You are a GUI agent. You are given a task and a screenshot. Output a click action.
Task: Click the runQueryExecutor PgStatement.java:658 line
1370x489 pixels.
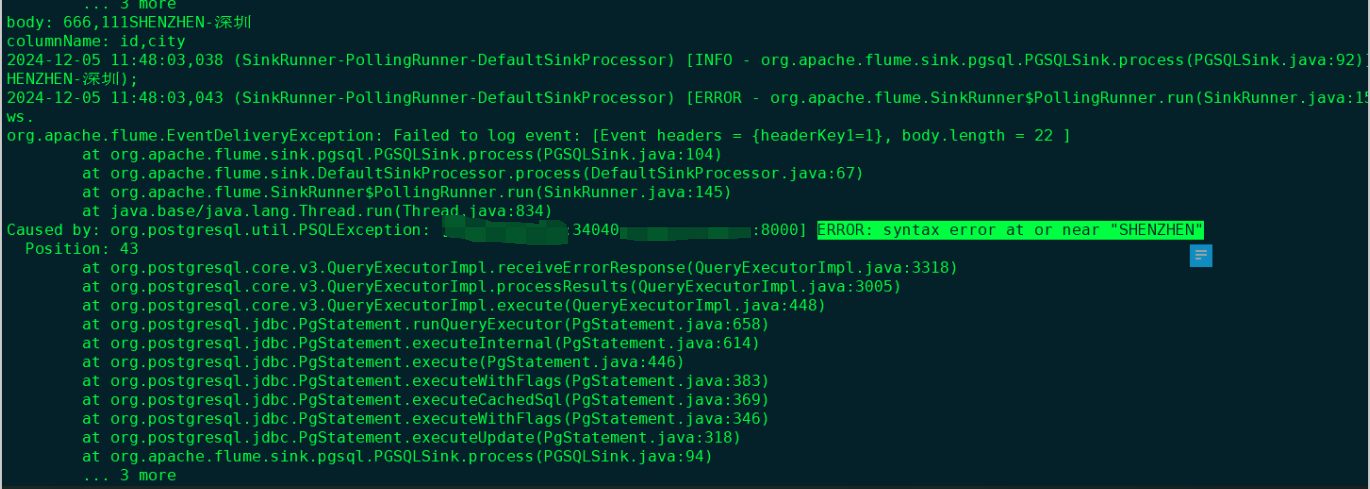point(425,325)
